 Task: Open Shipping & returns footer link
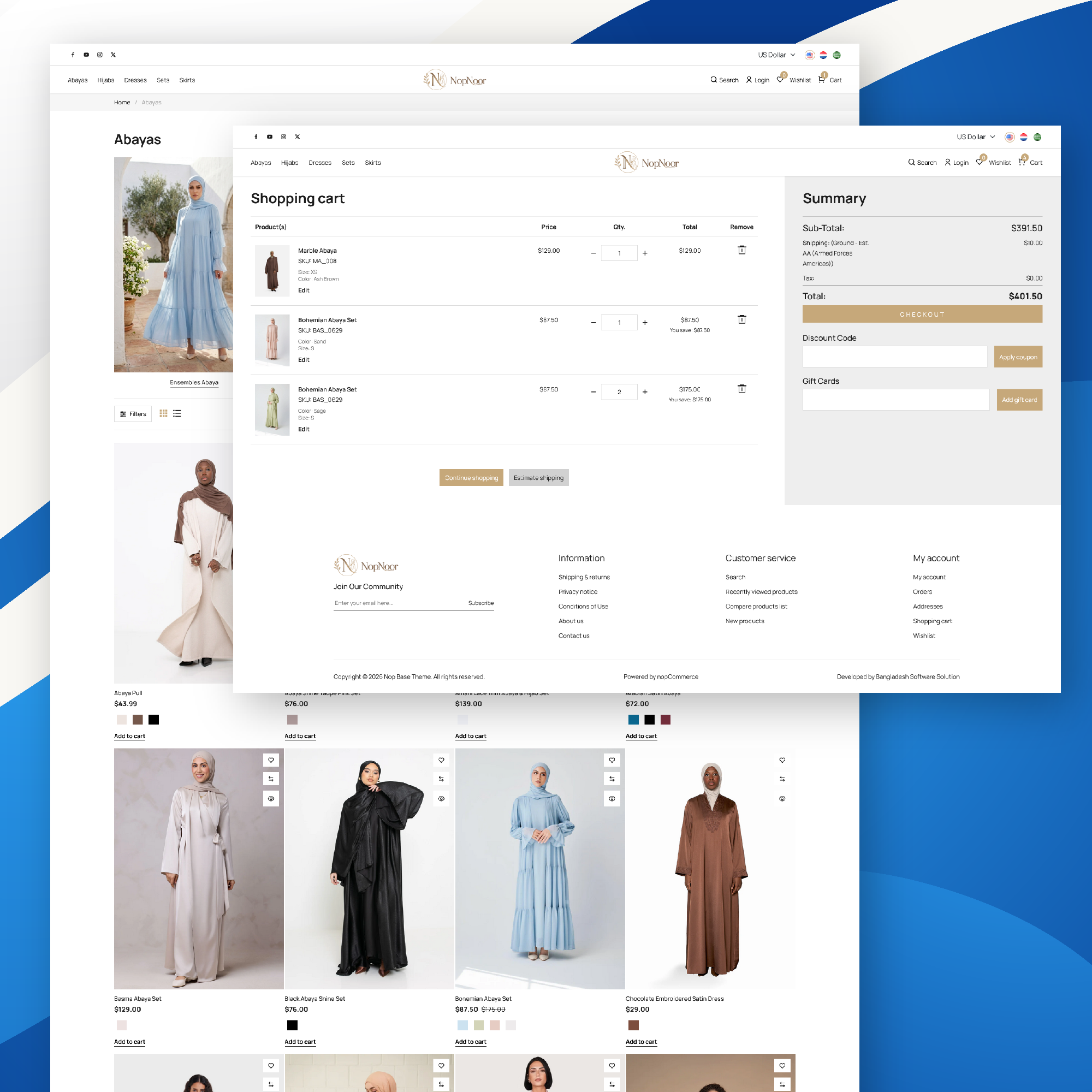pyautogui.click(x=584, y=577)
